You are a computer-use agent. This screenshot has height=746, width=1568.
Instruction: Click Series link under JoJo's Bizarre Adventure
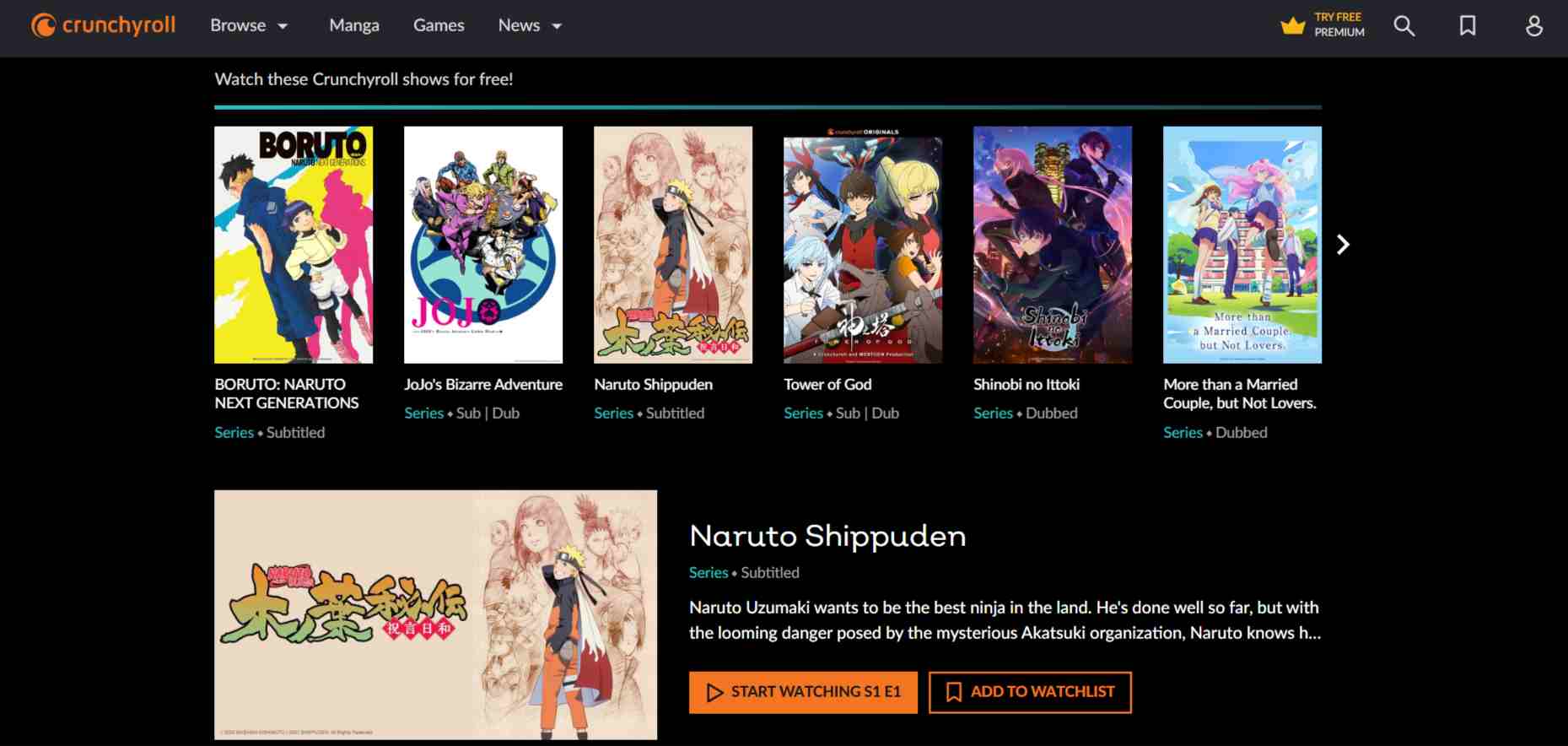(x=423, y=413)
